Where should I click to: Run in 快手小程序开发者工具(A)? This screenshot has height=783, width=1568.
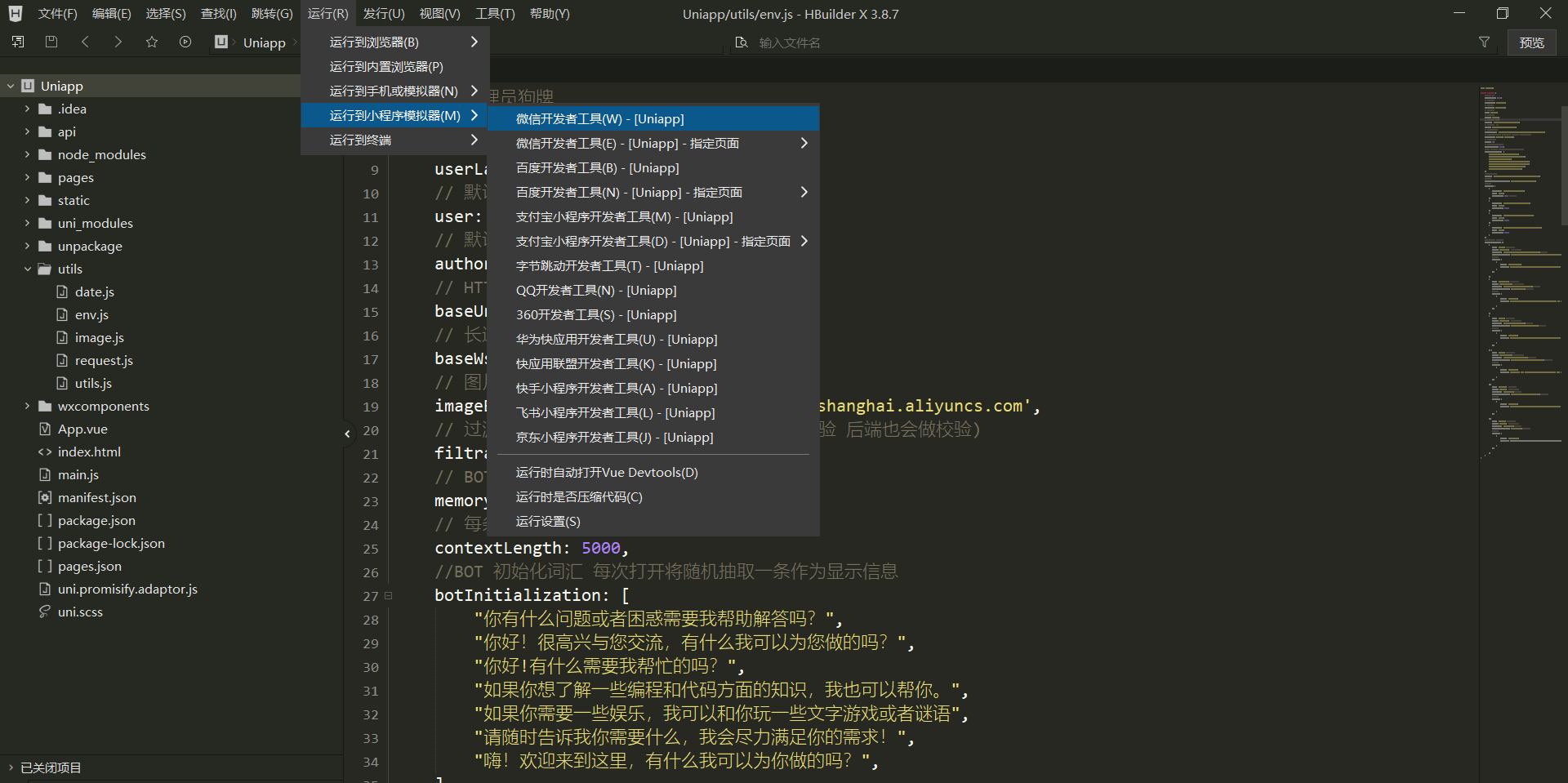pyautogui.click(x=653, y=388)
